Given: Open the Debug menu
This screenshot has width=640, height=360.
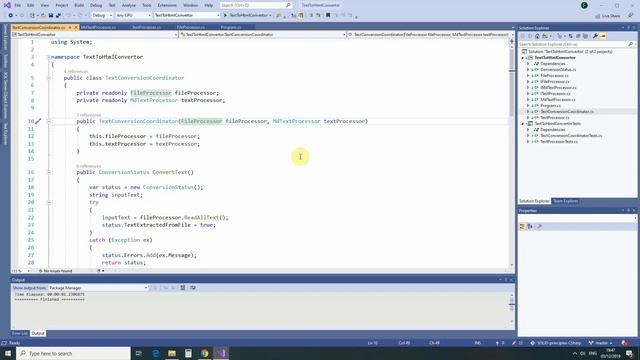Looking at the screenshot, I should [96, 5].
